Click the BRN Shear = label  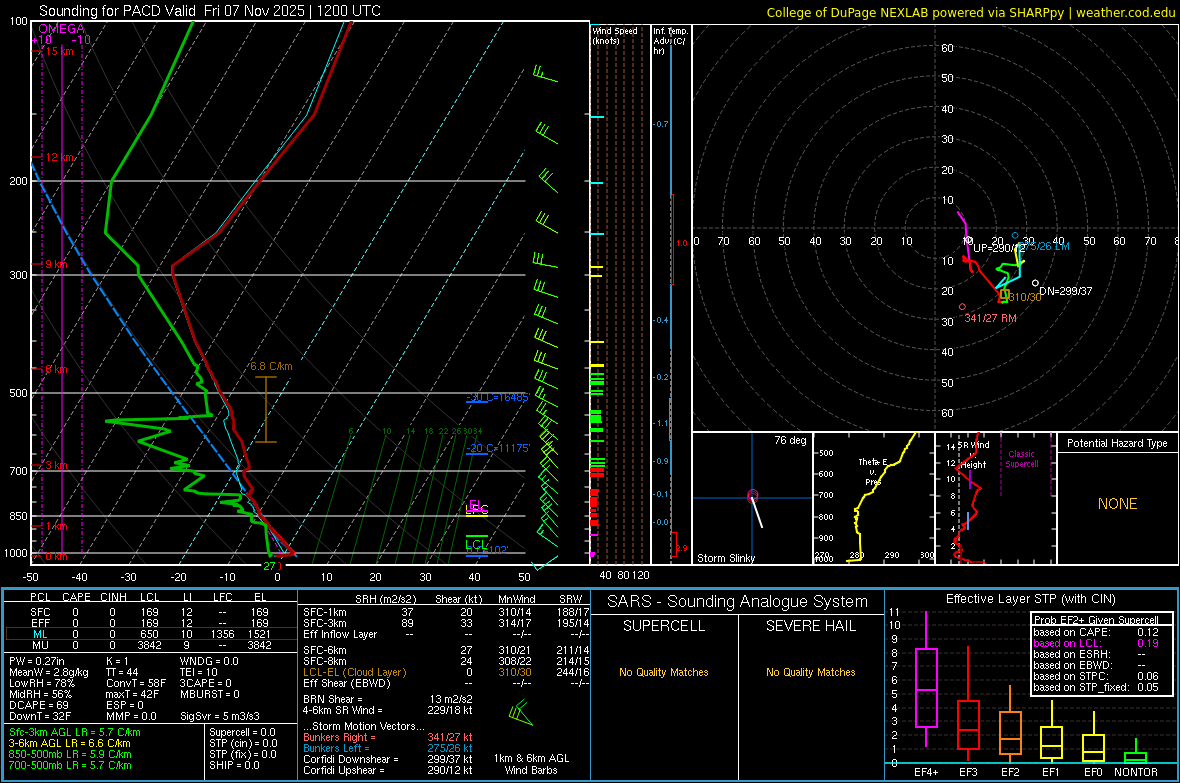pos(333,699)
